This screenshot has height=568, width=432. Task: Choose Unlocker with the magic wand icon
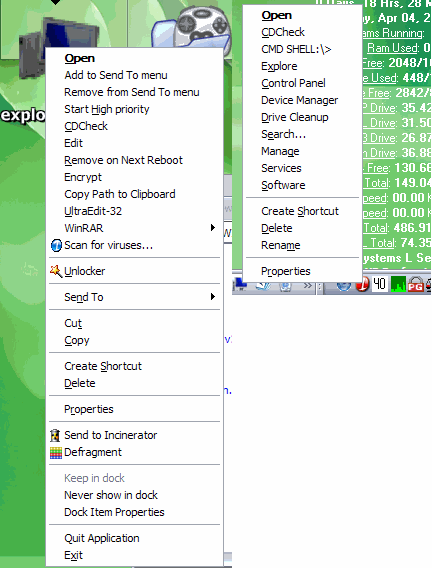click(x=134, y=271)
